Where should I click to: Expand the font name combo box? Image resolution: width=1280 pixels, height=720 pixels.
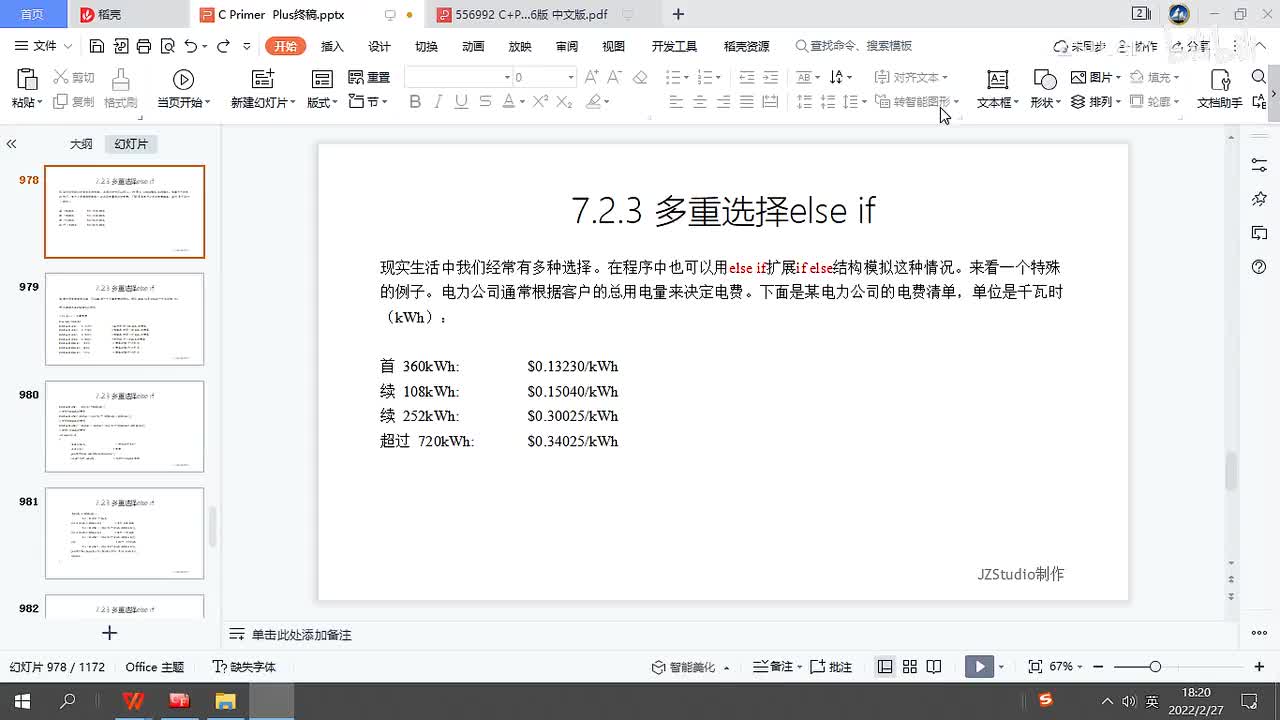pos(506,77)
